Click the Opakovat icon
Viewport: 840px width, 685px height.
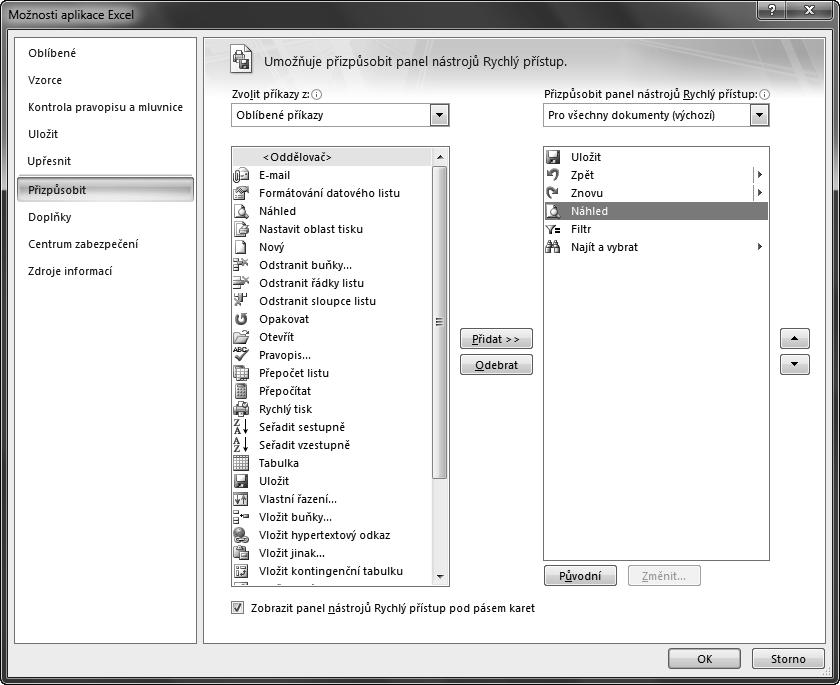(241, 319)
